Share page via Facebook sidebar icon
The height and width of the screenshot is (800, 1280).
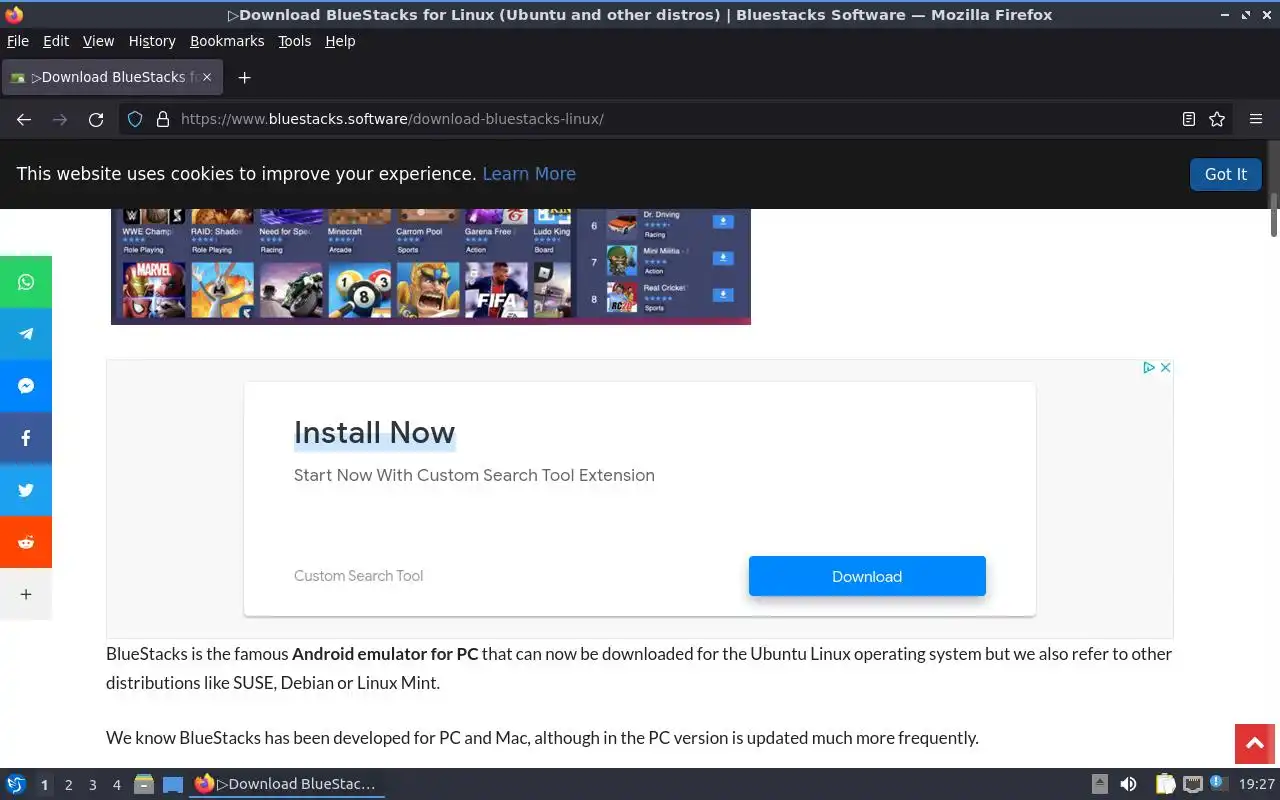point(26,438)
